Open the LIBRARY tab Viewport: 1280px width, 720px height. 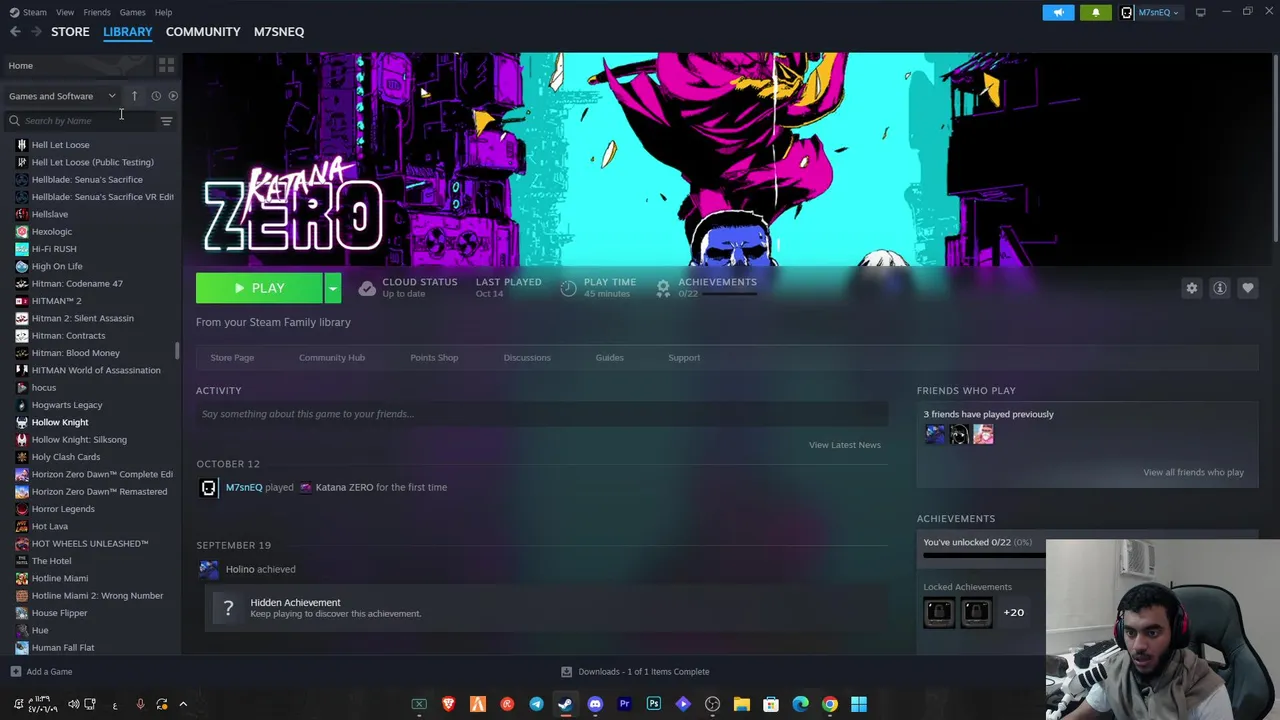click(128, 32)
